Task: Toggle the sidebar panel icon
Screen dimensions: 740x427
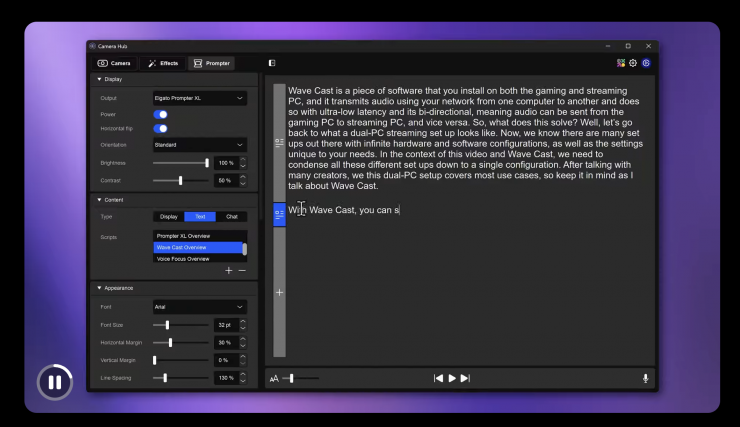Action: point(272,63)
